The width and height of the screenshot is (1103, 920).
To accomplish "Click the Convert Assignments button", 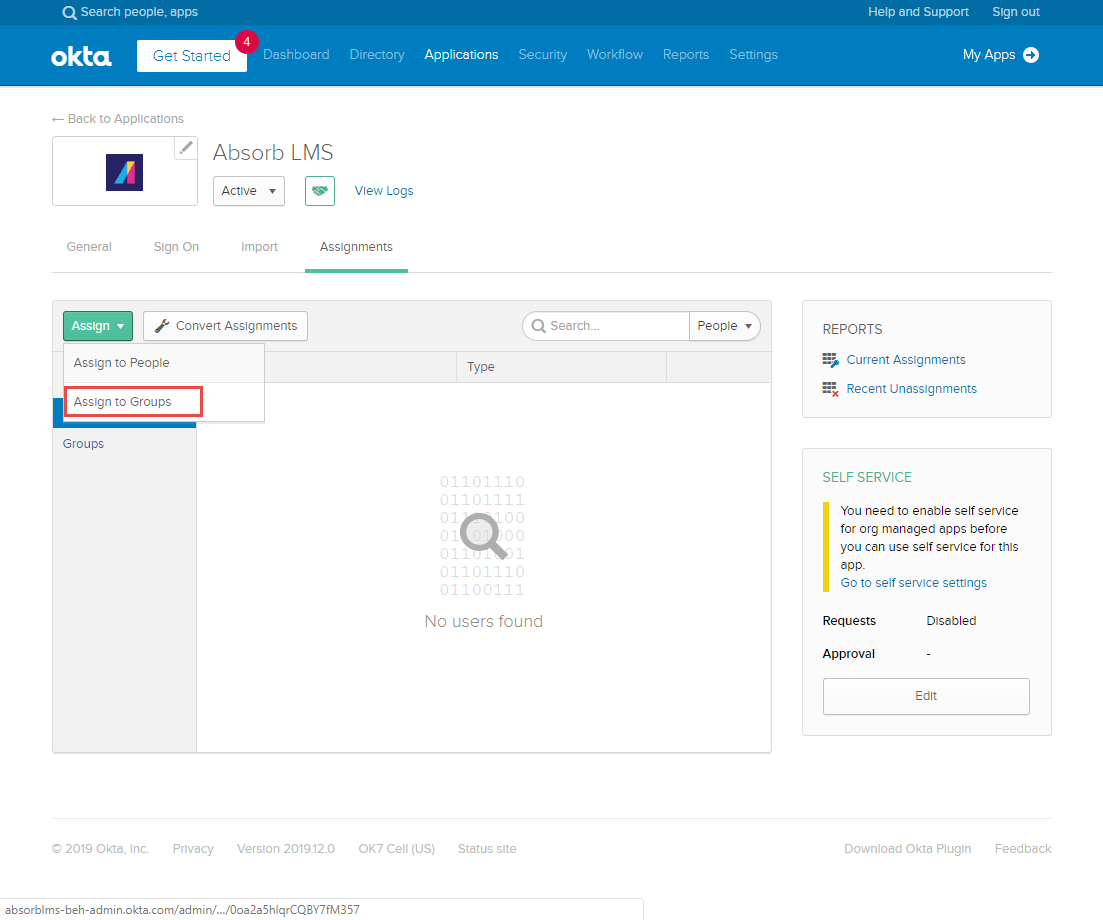I will point(226,326).
